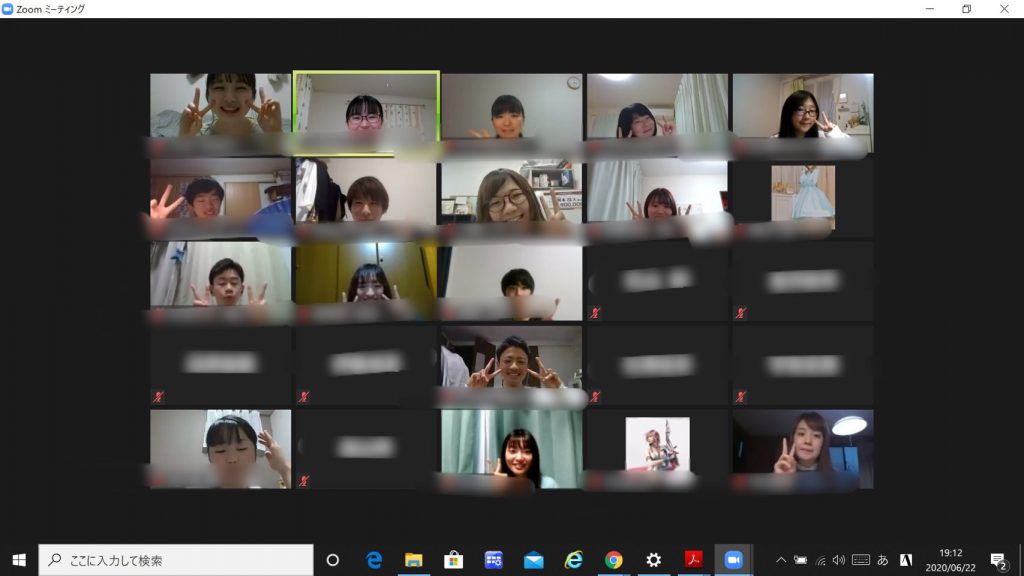The width and height of the screenshot is (1024, 576).
Task: Open File Explorer from the taskbar
Action: point(414,560)
